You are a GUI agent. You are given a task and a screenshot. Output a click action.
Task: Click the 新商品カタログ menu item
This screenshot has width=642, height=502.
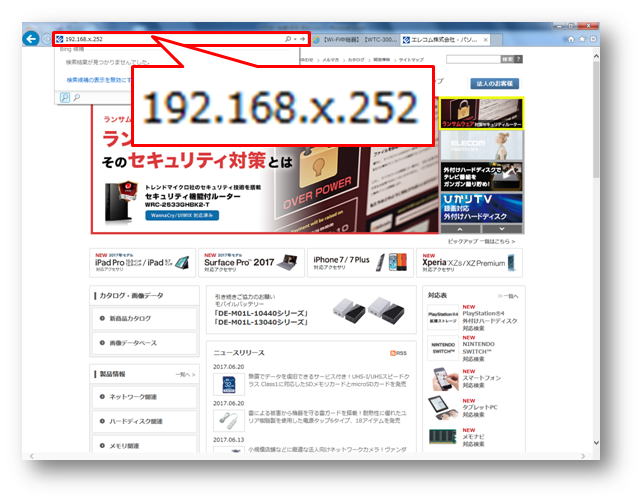pos(143,319)
